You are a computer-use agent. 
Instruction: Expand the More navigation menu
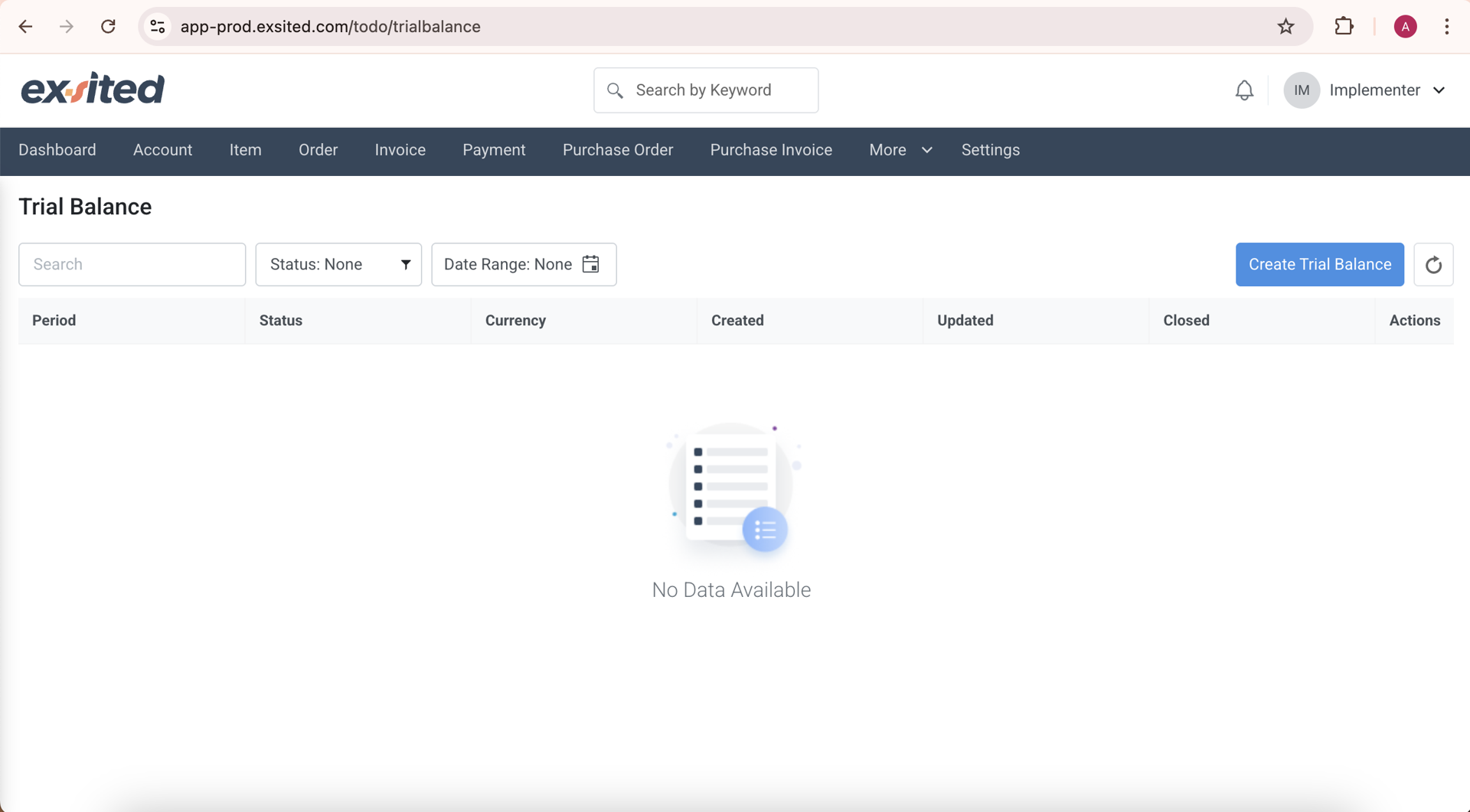pyautogui.click(x=900, y=150)
